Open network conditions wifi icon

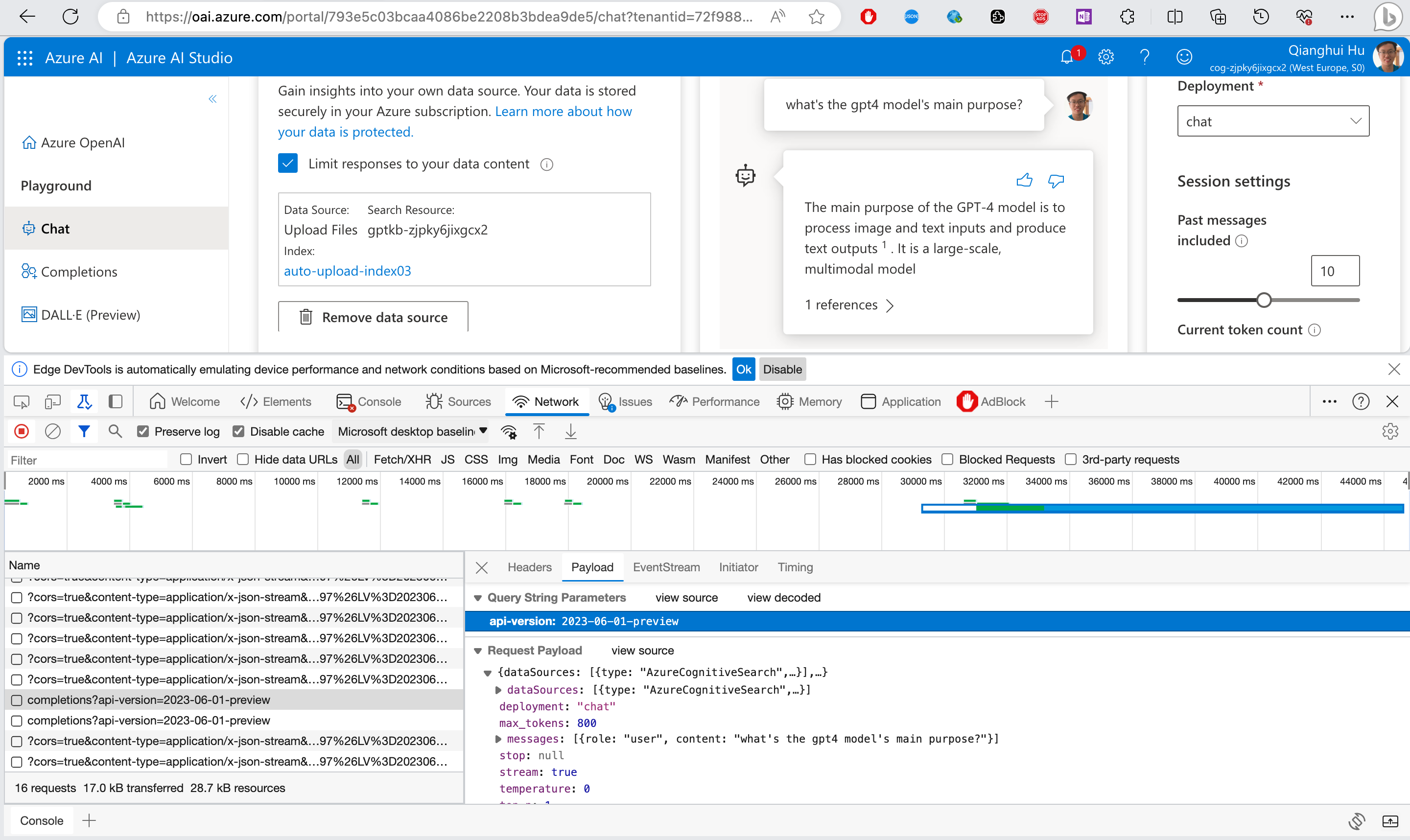click(x=509, y=432)
